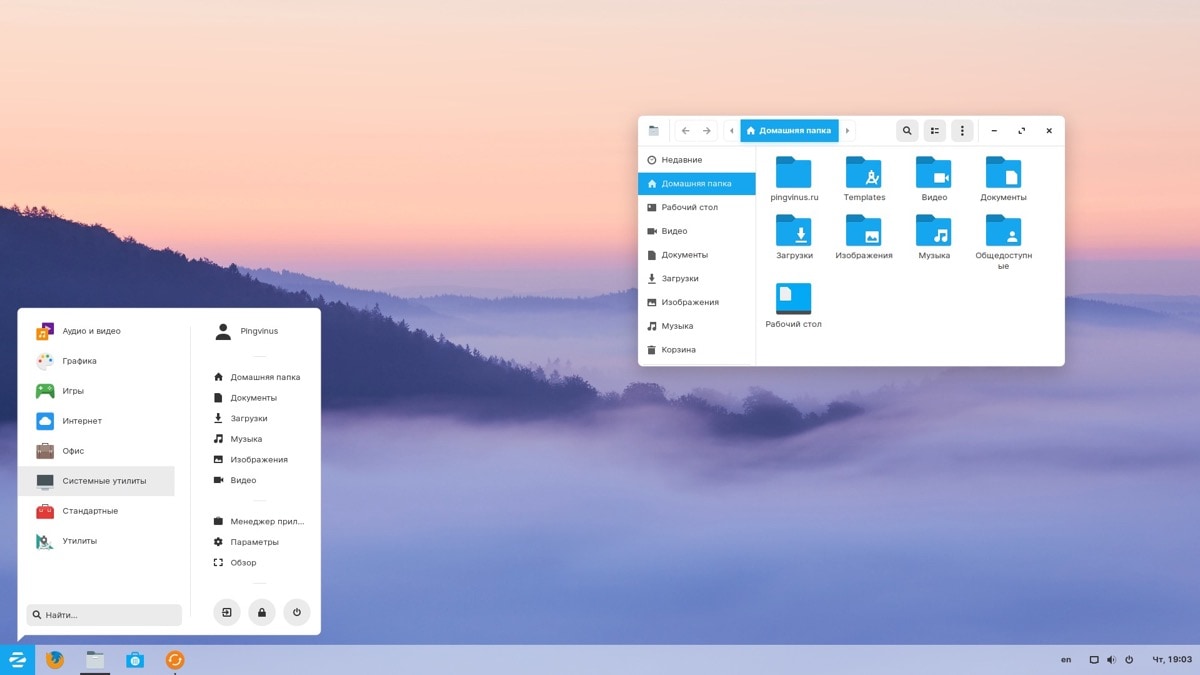Open the Офис category
1200x675 pixels.
point(96,451)
